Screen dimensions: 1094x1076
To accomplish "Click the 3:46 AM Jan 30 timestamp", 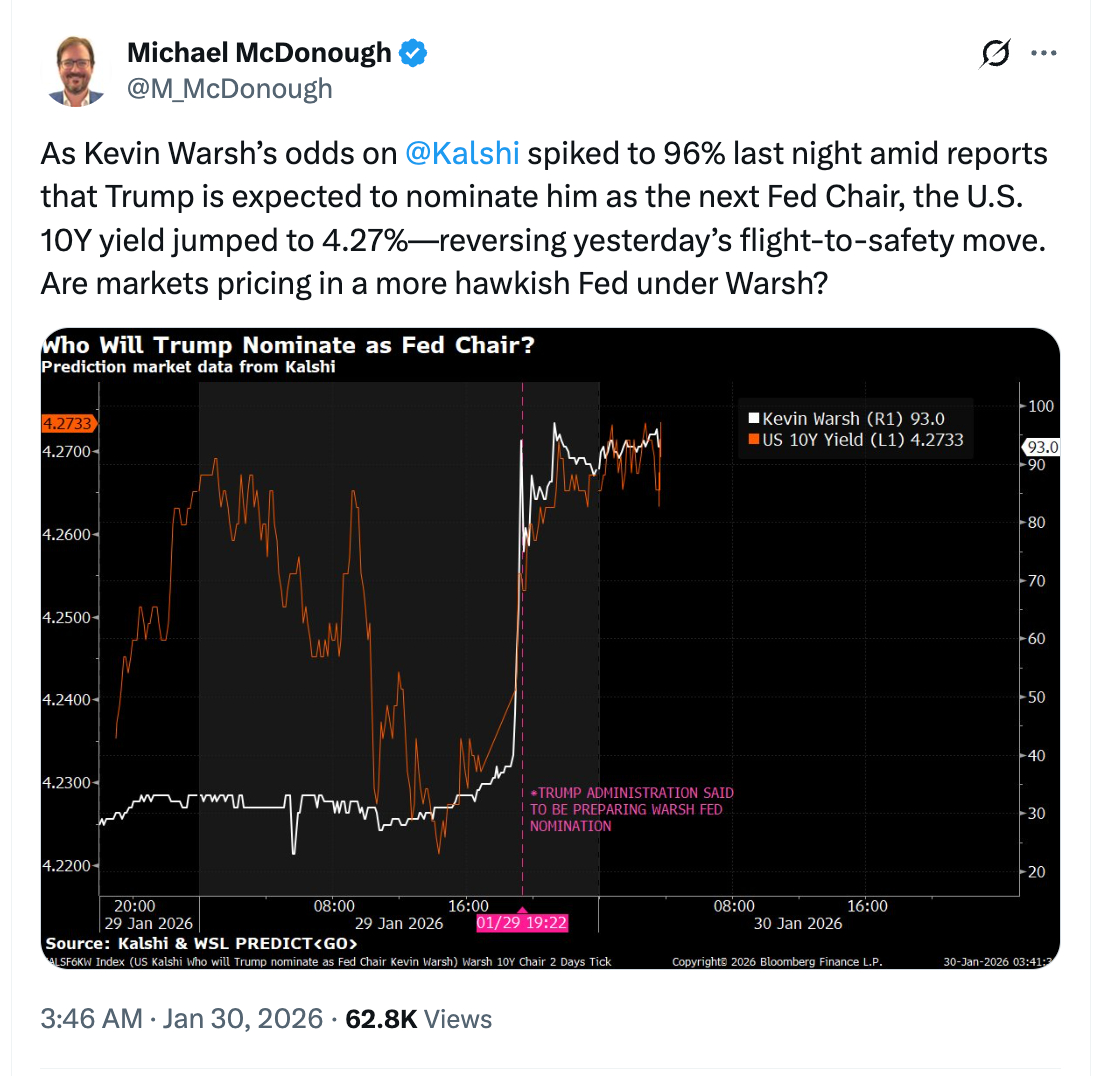I will click(182, 1019).
